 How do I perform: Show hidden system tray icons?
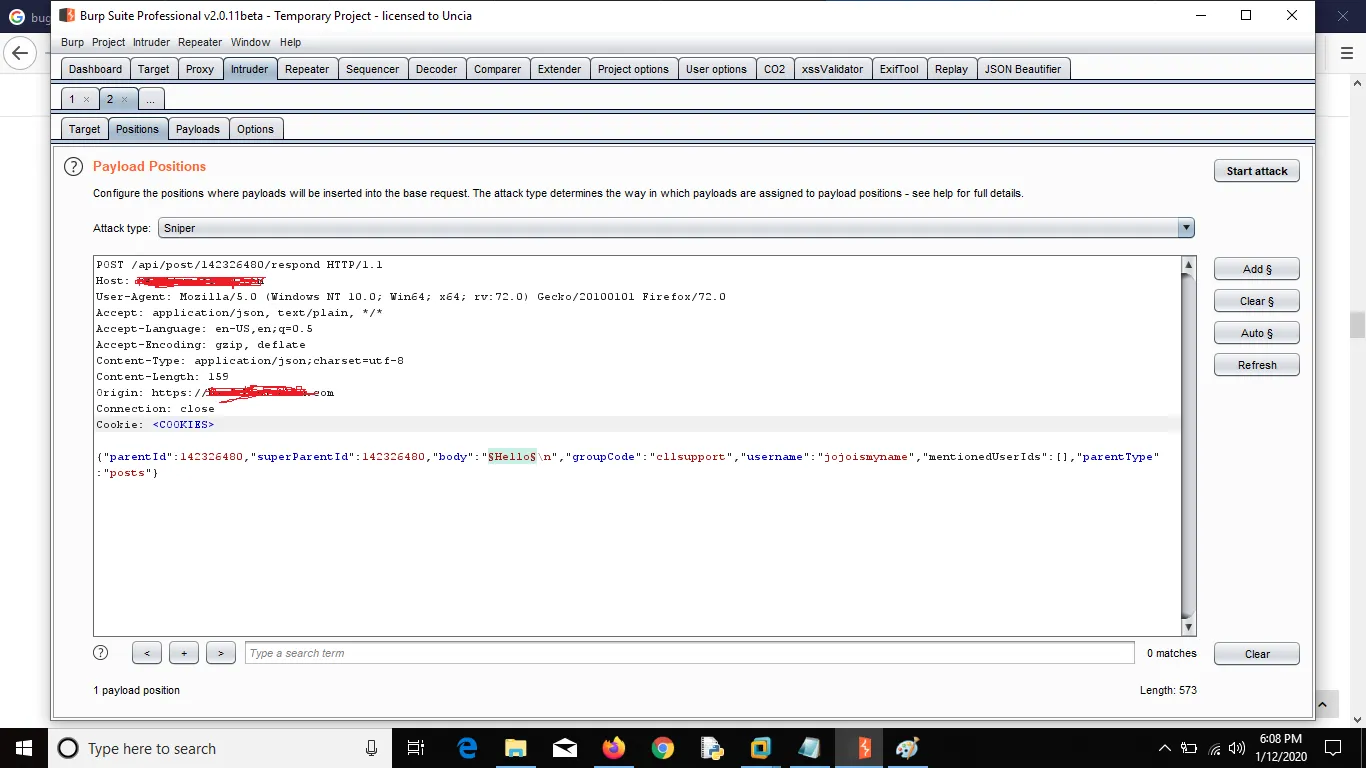(1164, 748)
